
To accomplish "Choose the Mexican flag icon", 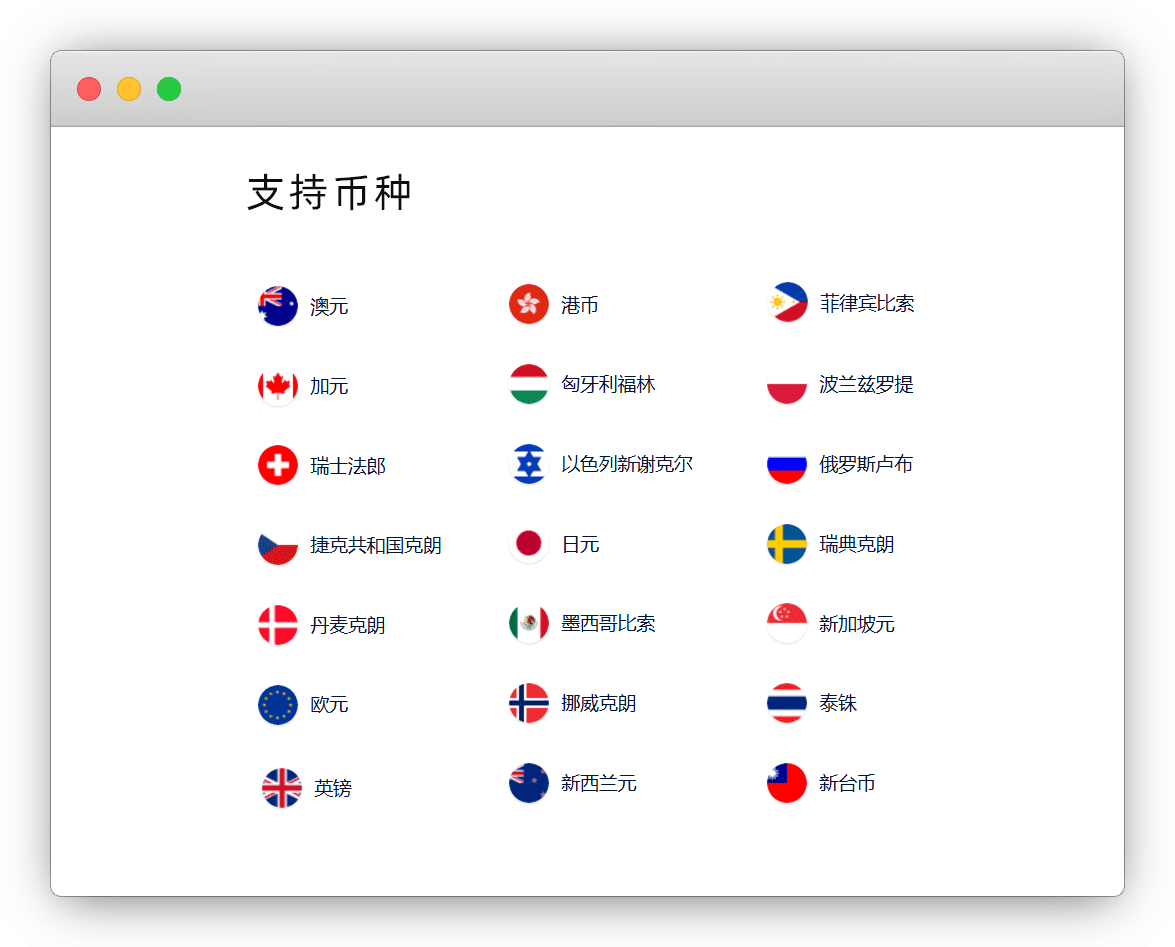I will 528,624.
